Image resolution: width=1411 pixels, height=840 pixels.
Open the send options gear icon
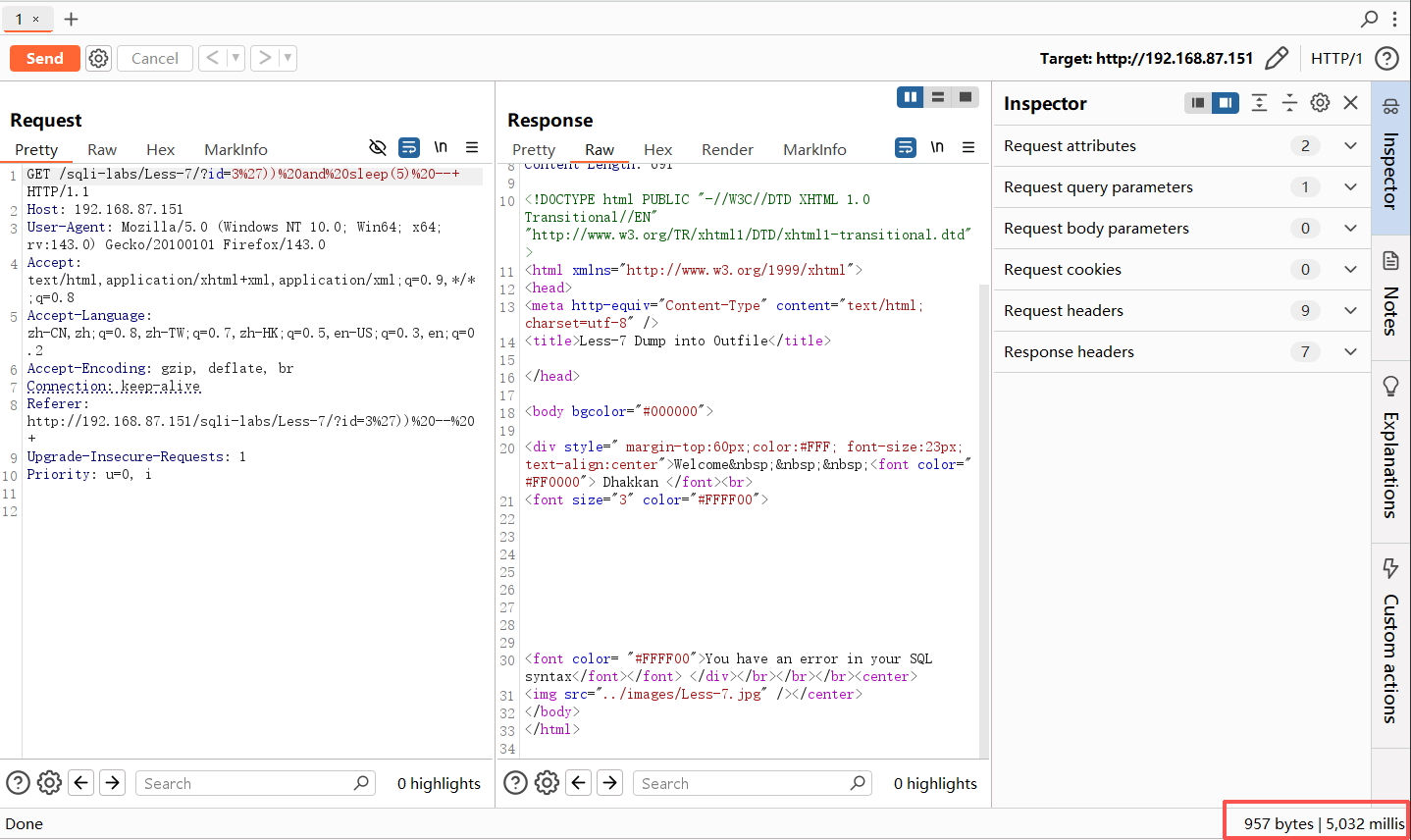click(98, 59)
